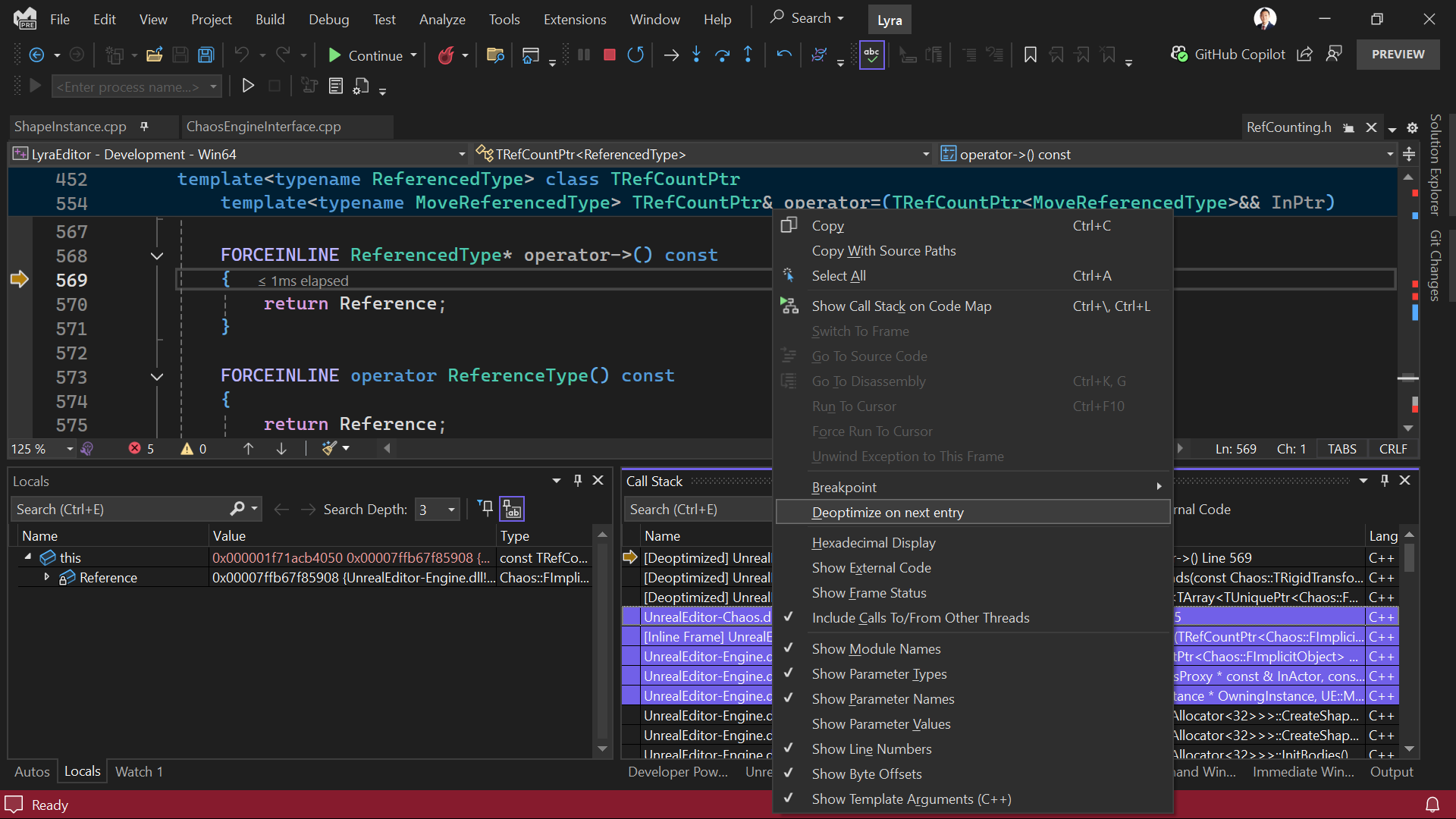Click the Stop Debugging red square icon
1456x819 pixels.
[609, 55]
